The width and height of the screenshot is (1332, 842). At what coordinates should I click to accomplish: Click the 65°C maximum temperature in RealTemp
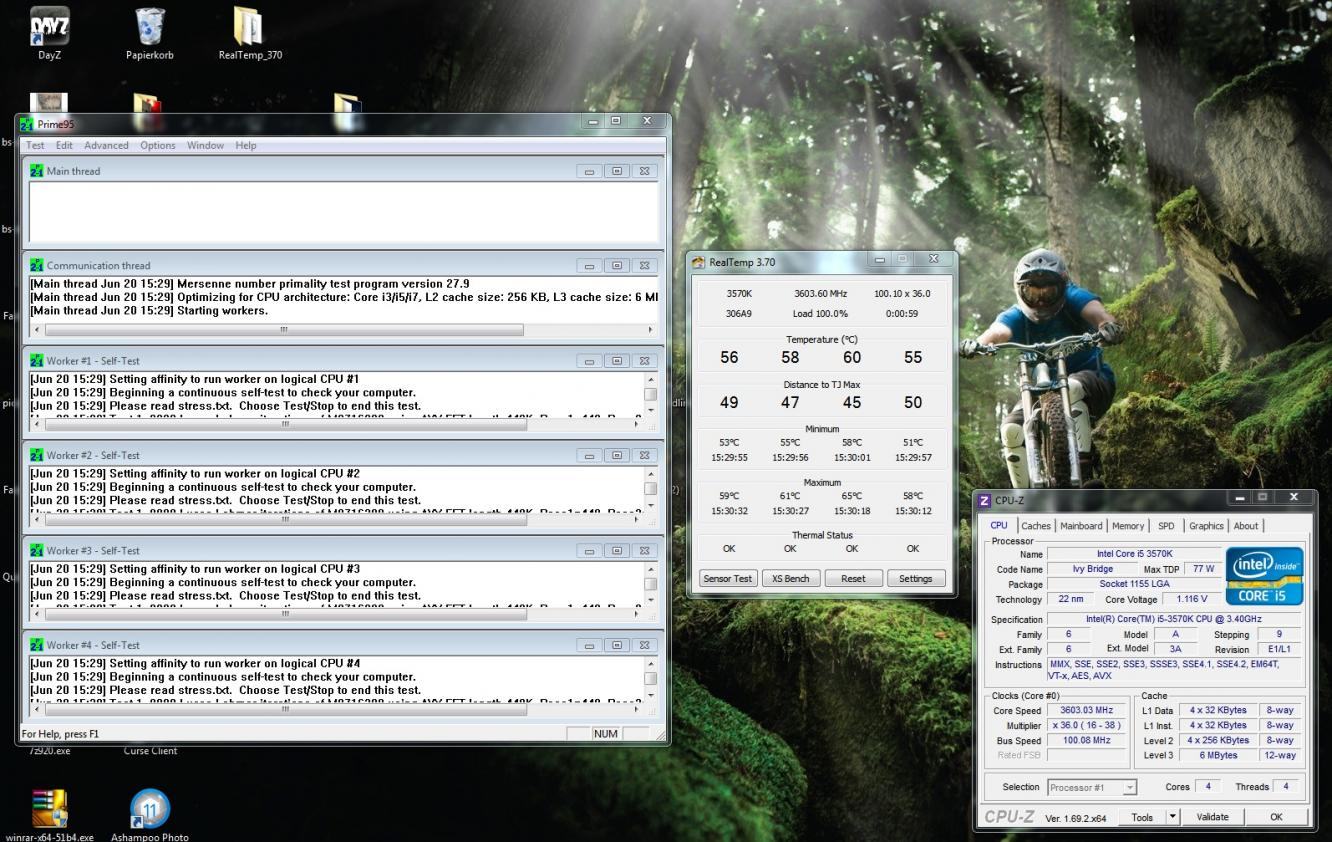click(x=851, y=496)
